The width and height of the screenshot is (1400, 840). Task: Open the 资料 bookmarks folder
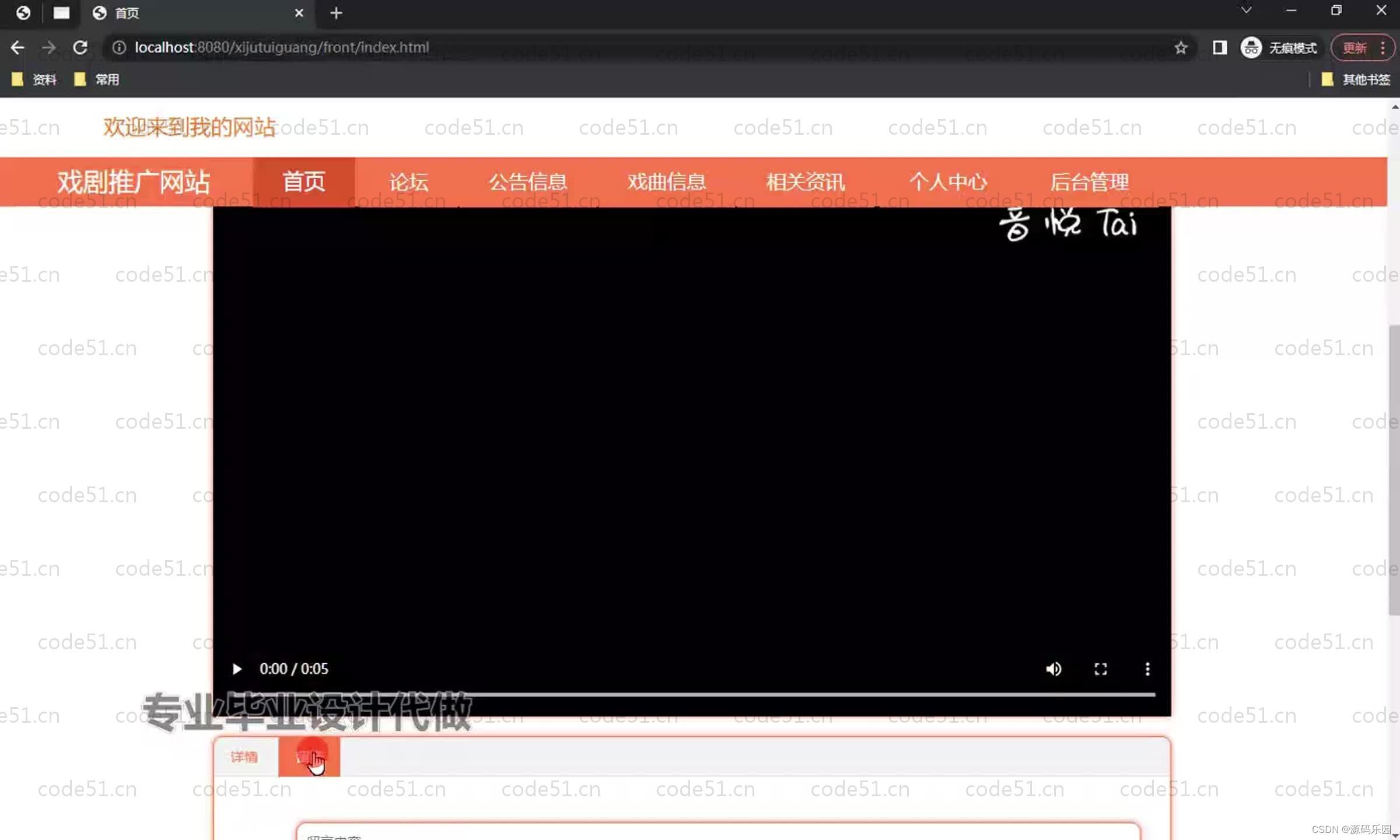[35, 79]
